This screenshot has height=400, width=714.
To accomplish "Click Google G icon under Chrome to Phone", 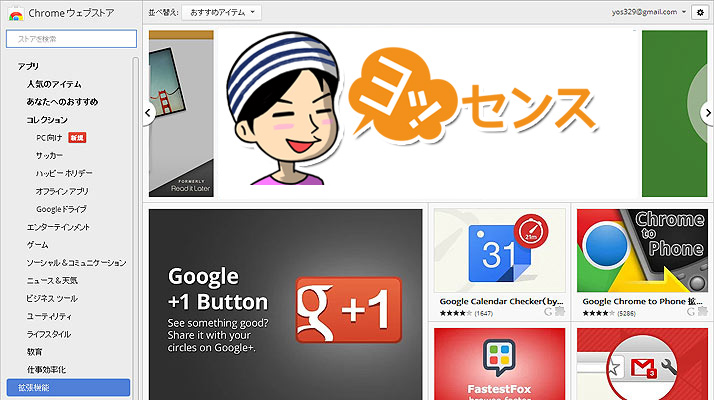I will [691, 312].
